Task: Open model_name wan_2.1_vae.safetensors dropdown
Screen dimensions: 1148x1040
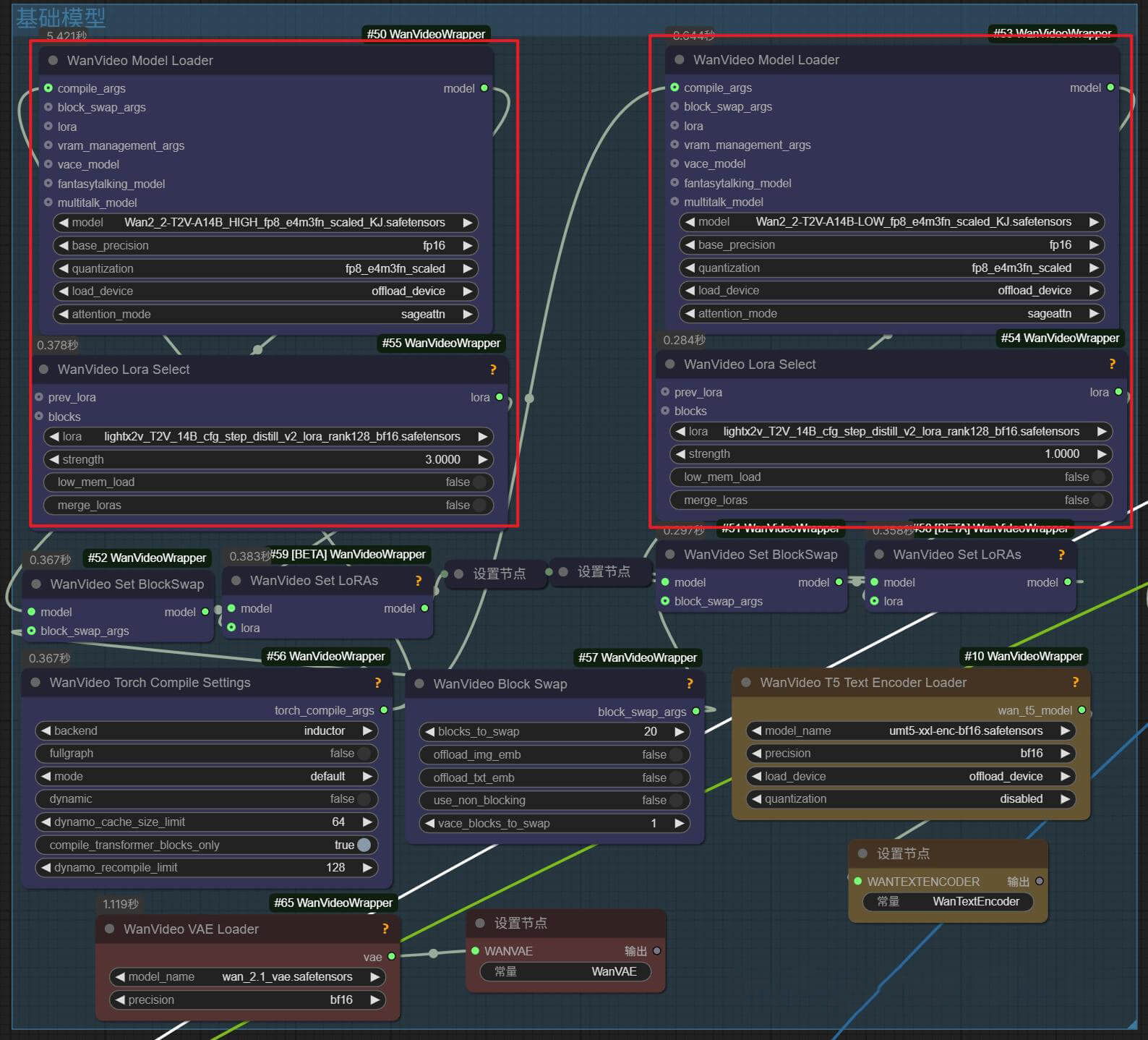Action: click(247, 976)
